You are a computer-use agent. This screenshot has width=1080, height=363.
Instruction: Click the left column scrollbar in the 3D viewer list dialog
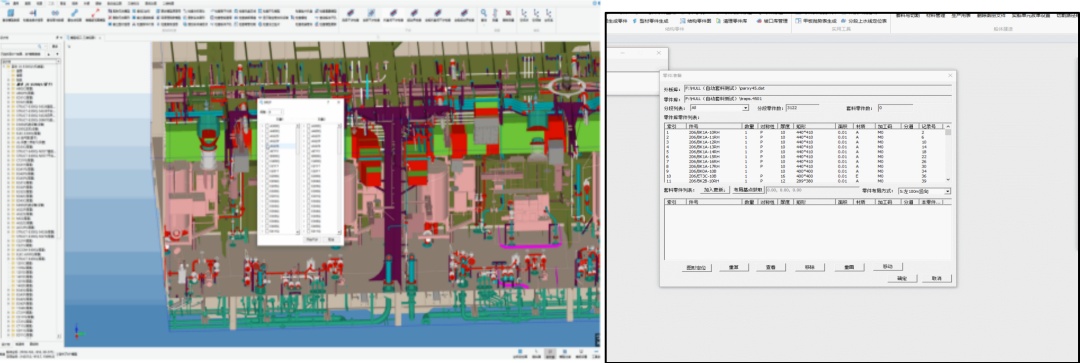point(298,179)
